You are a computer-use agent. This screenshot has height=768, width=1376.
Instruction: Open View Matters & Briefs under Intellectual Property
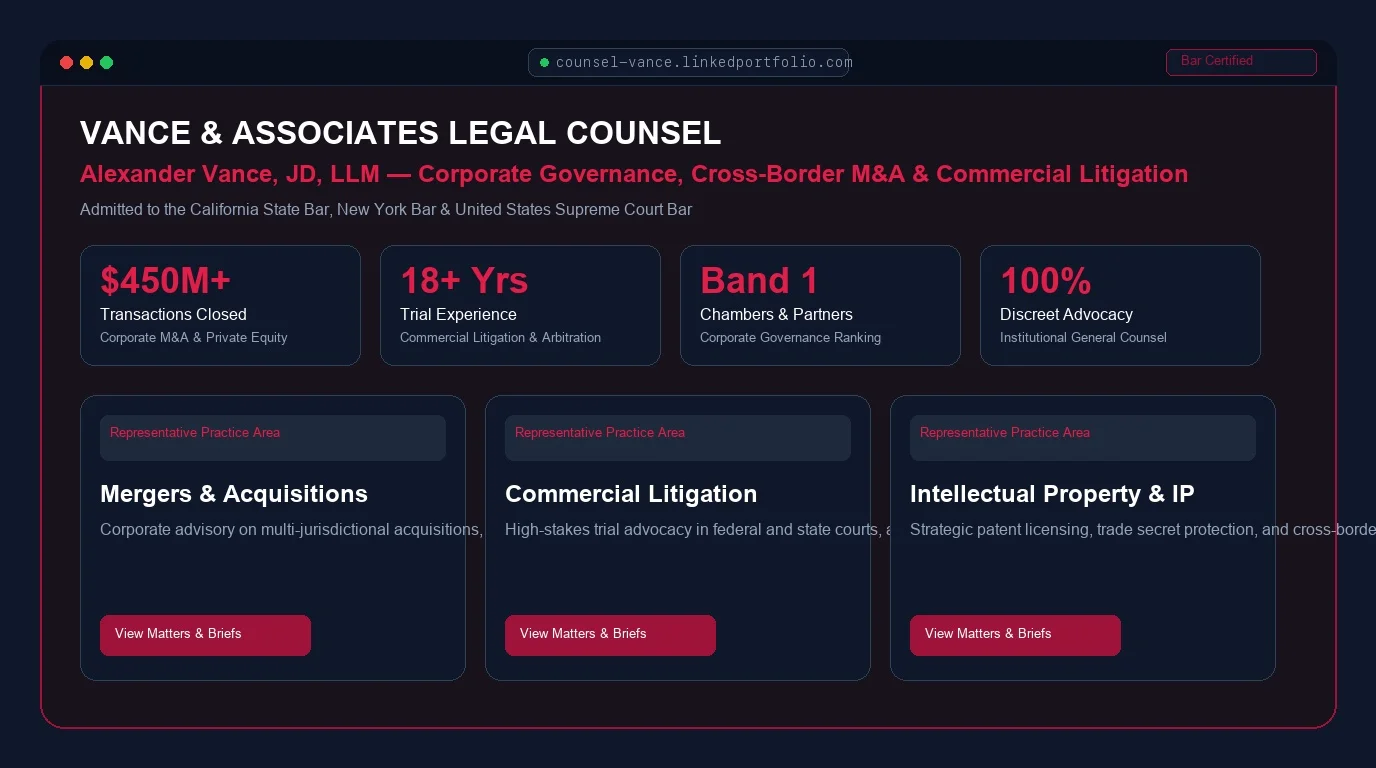[1015, 635]
